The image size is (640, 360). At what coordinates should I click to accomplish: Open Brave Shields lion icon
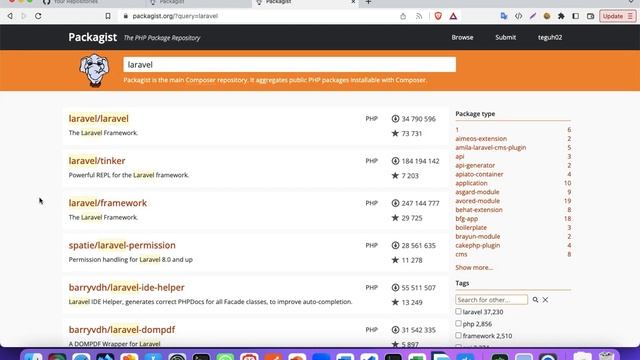pos(438,16)
